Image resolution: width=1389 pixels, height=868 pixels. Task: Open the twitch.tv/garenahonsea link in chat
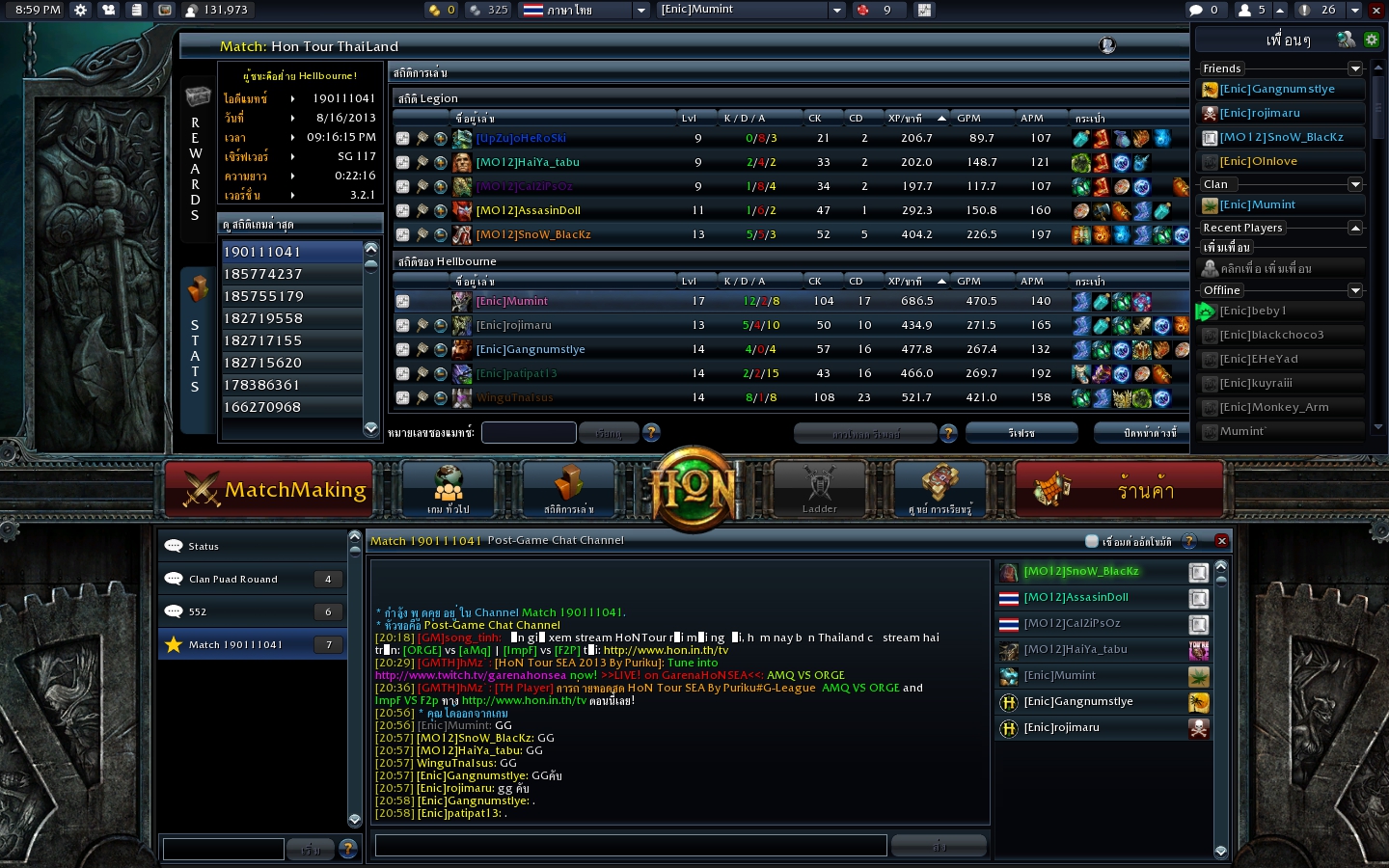tap(471, 675)
